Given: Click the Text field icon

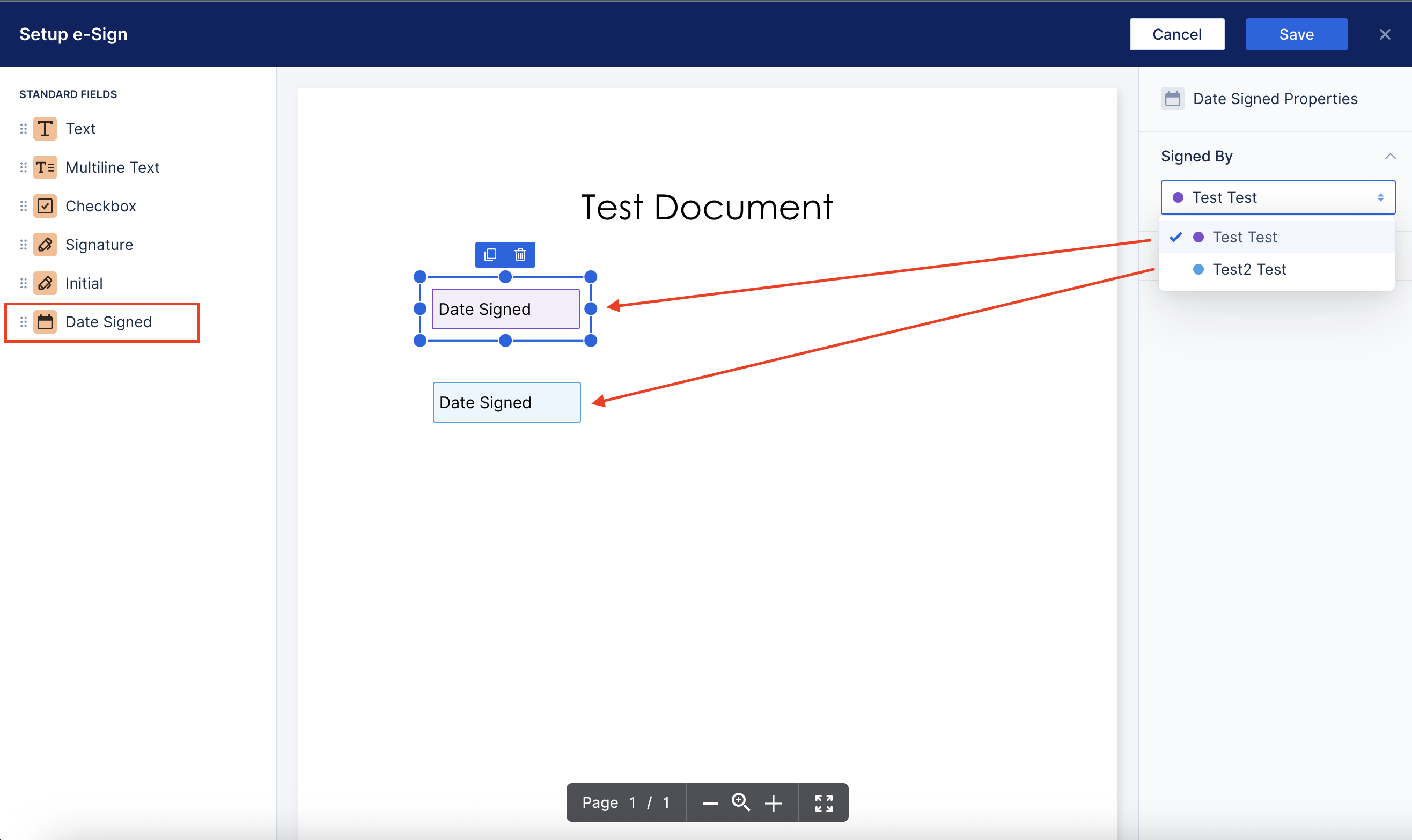Looking at the screenshot, I should pyautogui.click(x=45, y=129).
